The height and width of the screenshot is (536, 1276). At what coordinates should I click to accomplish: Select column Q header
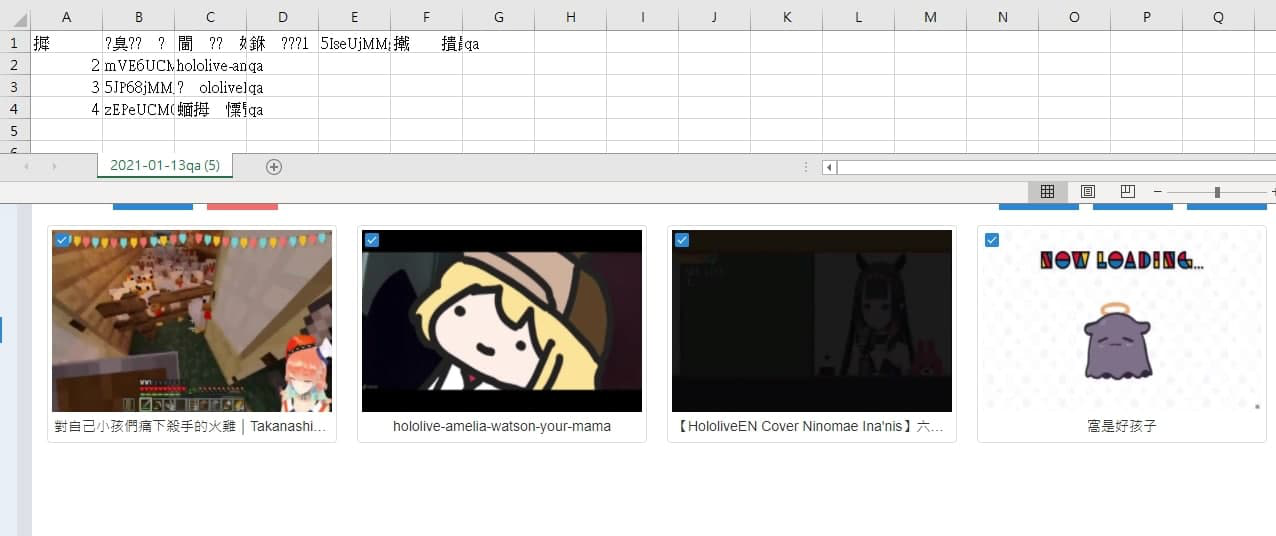(1218, 17)
